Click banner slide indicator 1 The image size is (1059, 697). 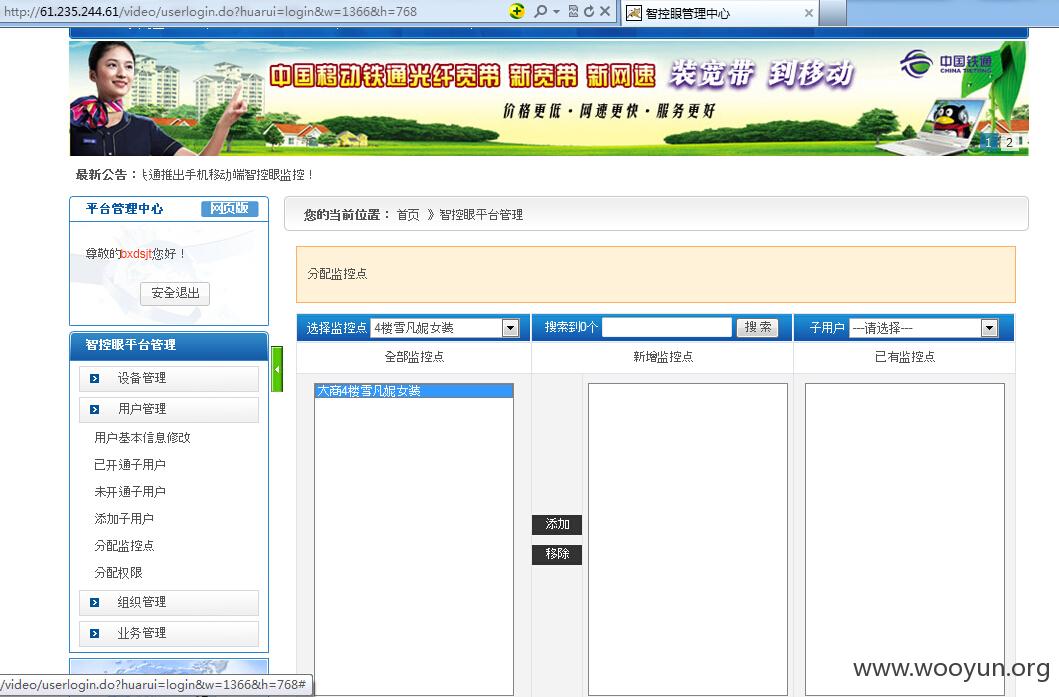988,143
